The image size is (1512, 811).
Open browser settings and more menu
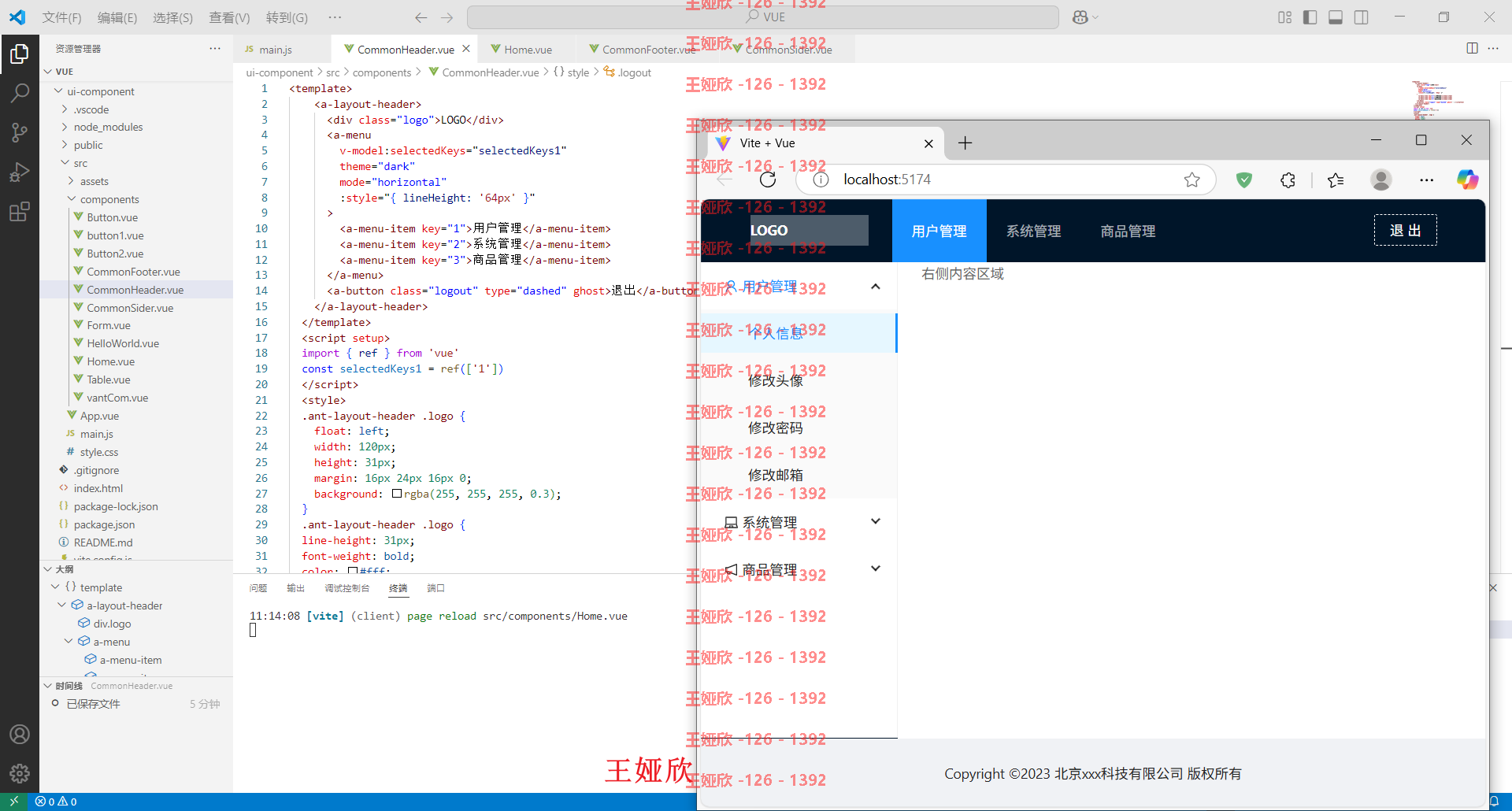coord(1426,180)
